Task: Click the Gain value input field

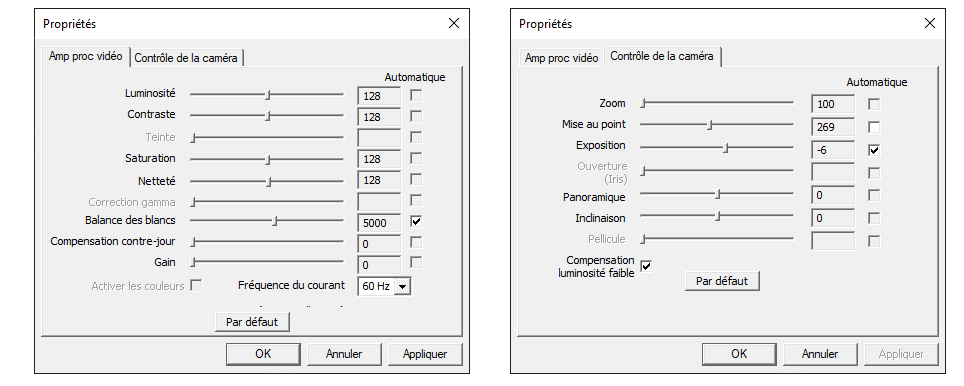Action: [379, 265]
